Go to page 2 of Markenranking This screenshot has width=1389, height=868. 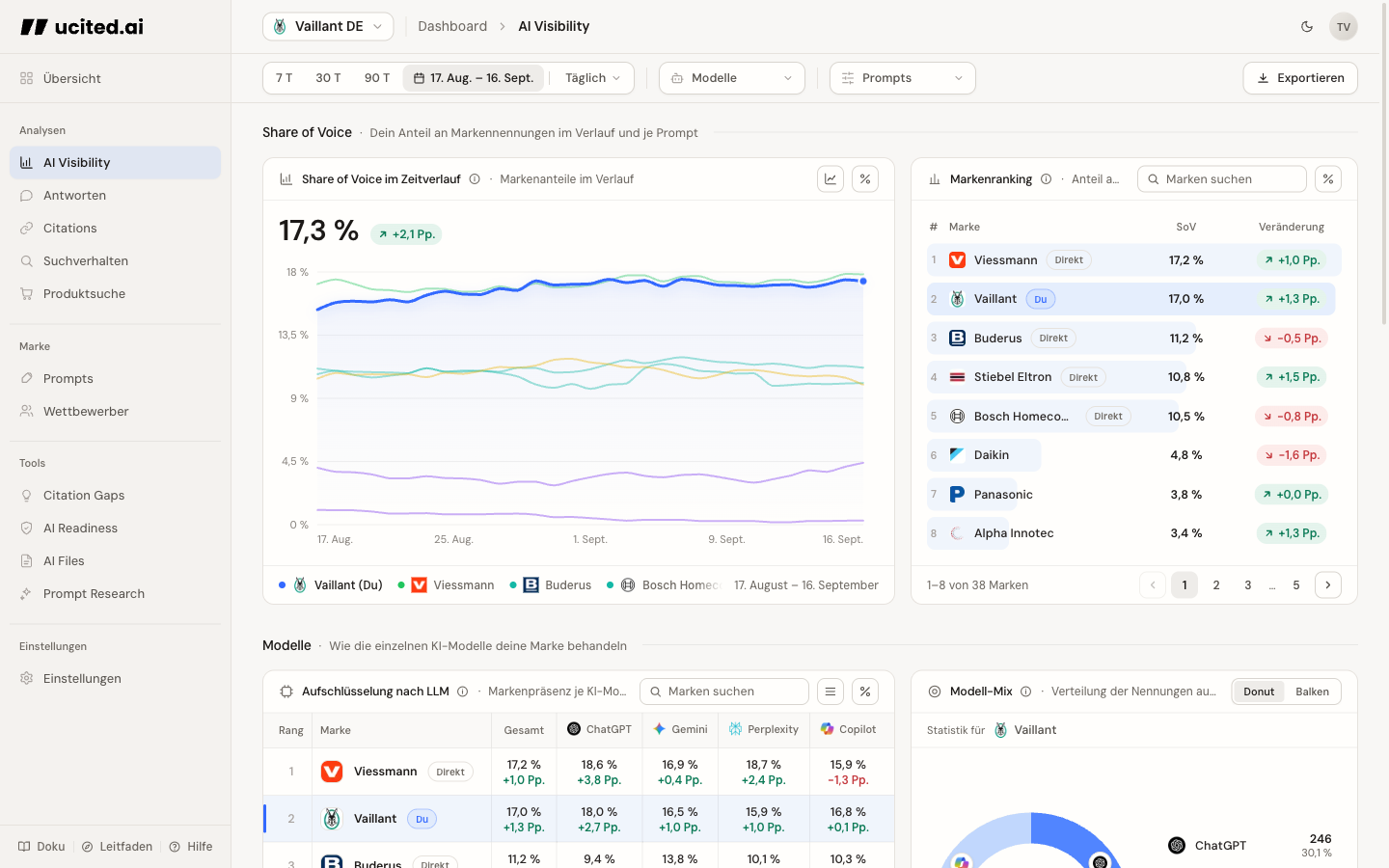(x=1216, y=585)
